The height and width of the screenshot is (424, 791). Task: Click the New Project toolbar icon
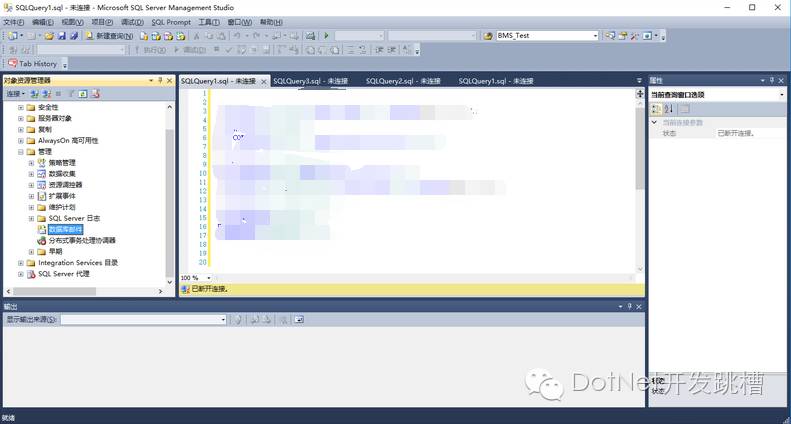click(x=12, y=36)
